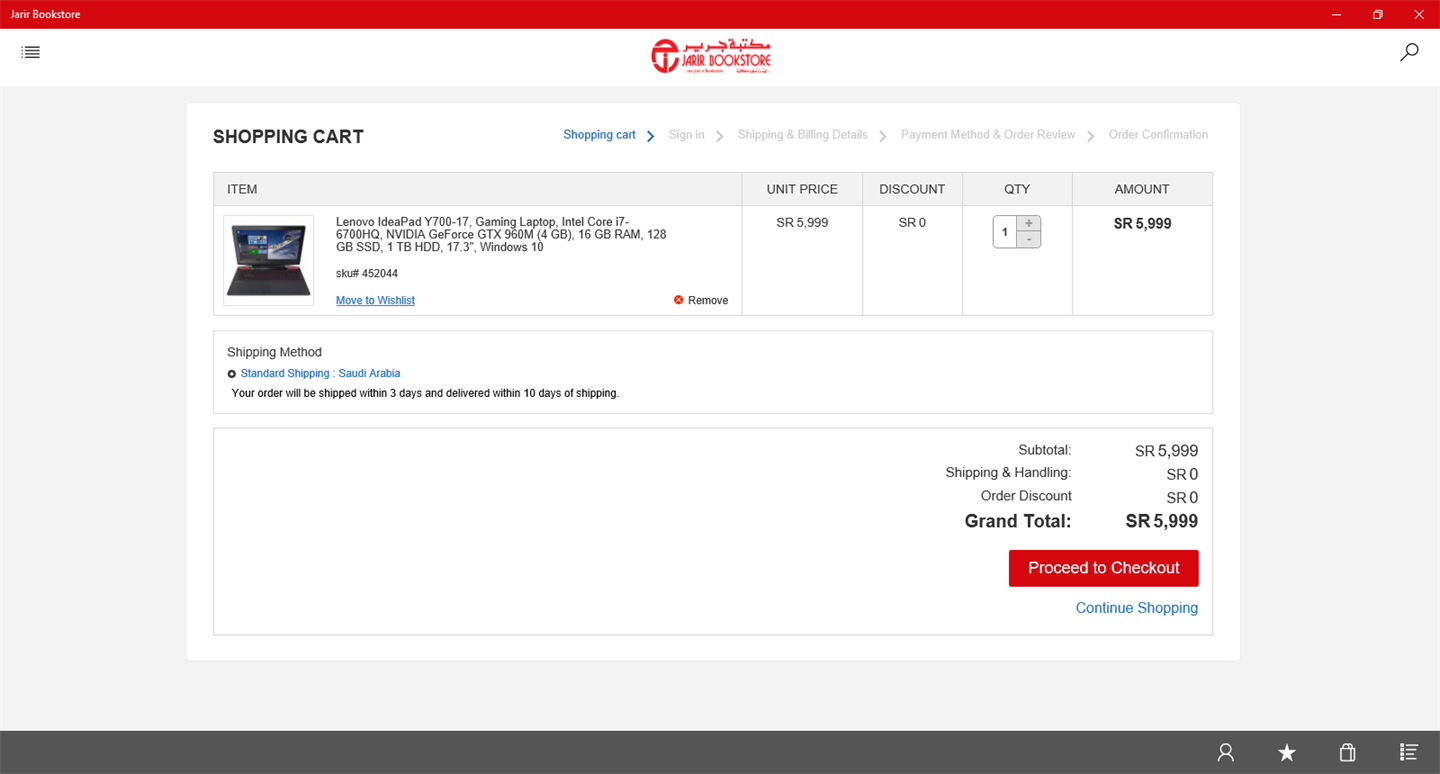Viewport: 1440px width, 774px height.
Task: Open the shopping bag icon in bottom bar
Action: (1347, 753)
